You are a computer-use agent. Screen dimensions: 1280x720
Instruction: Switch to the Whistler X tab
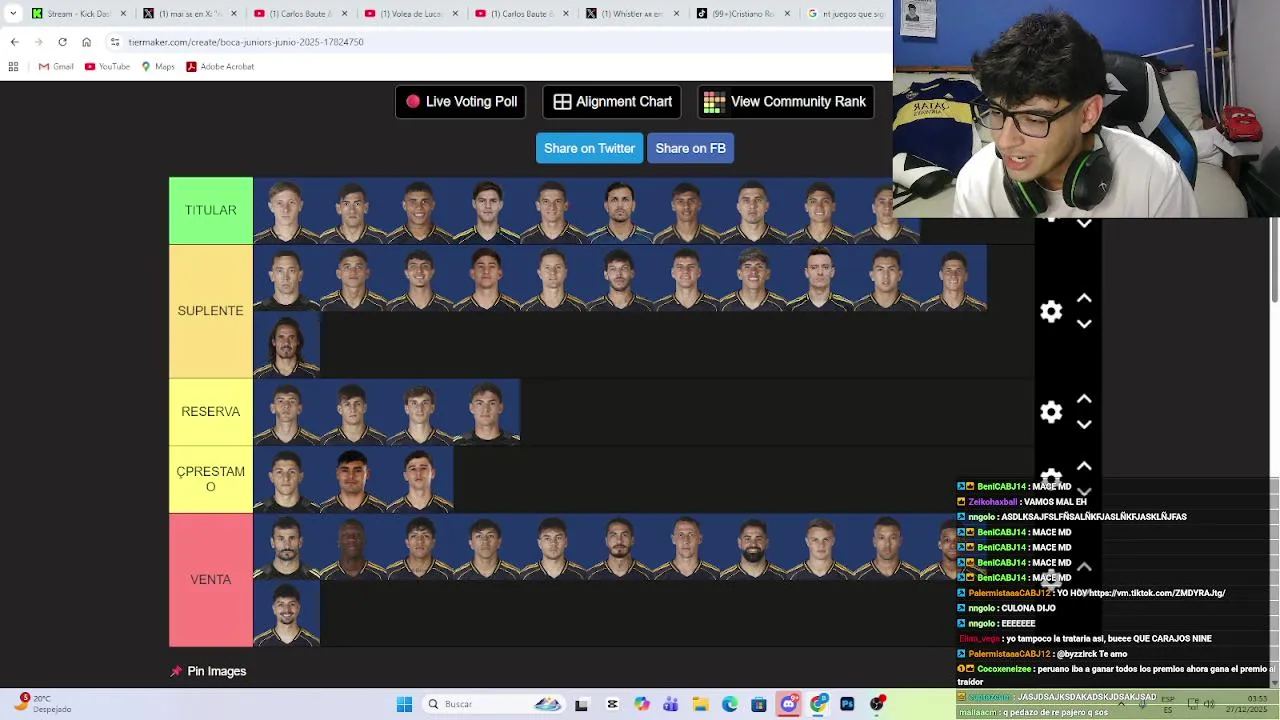tap(630, 14)
